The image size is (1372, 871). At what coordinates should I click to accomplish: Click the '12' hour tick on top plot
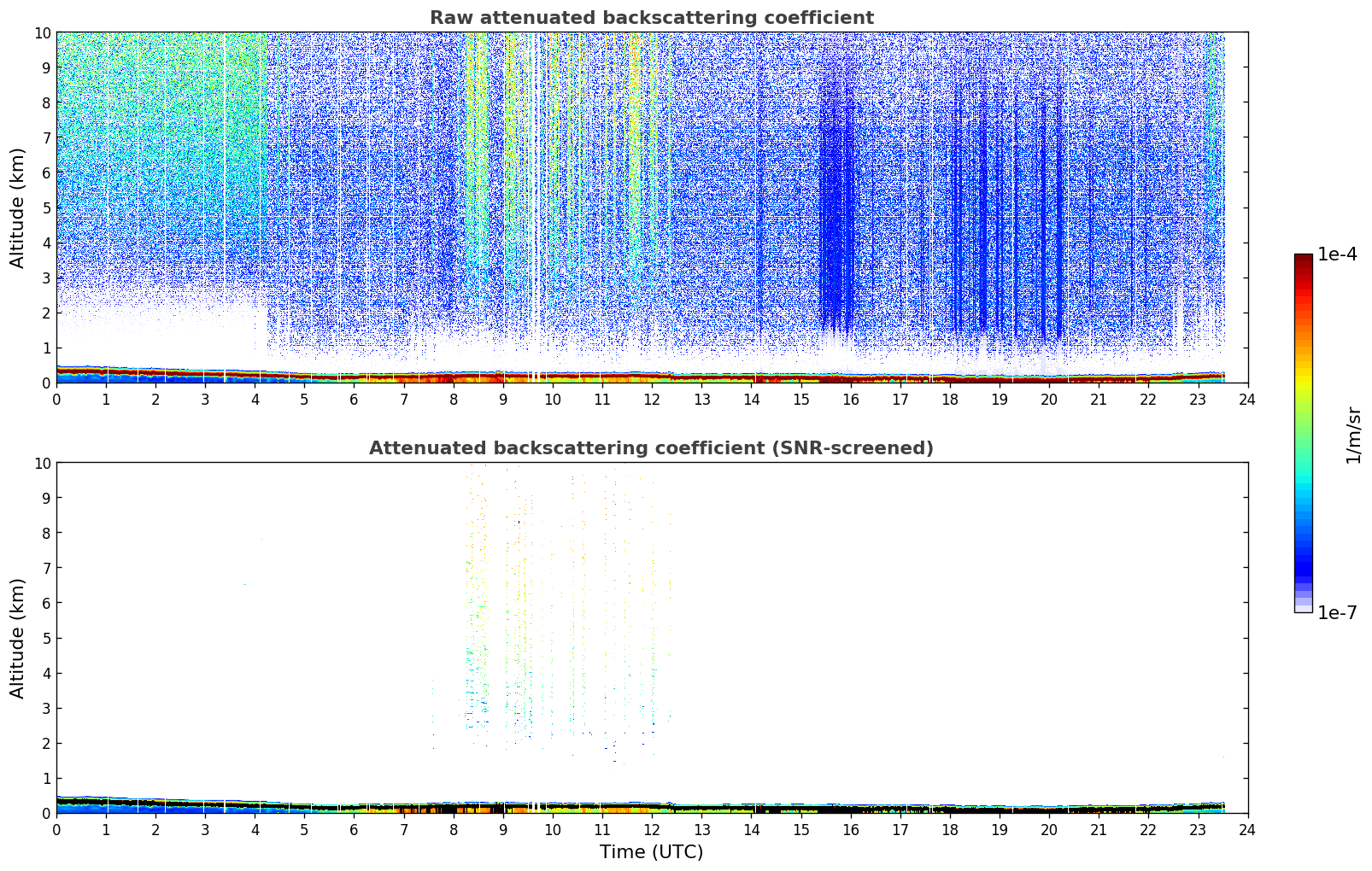click(x=652, y=400)
